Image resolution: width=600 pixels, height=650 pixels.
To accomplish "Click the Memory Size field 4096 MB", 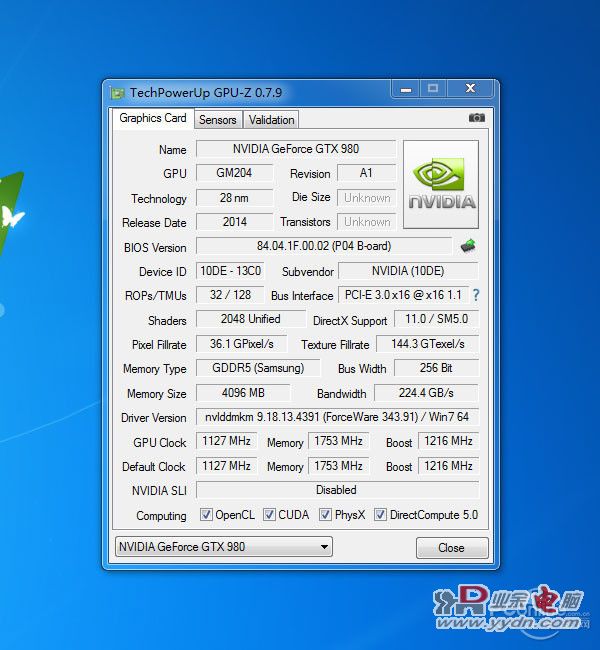I will (x=243, y=393).
